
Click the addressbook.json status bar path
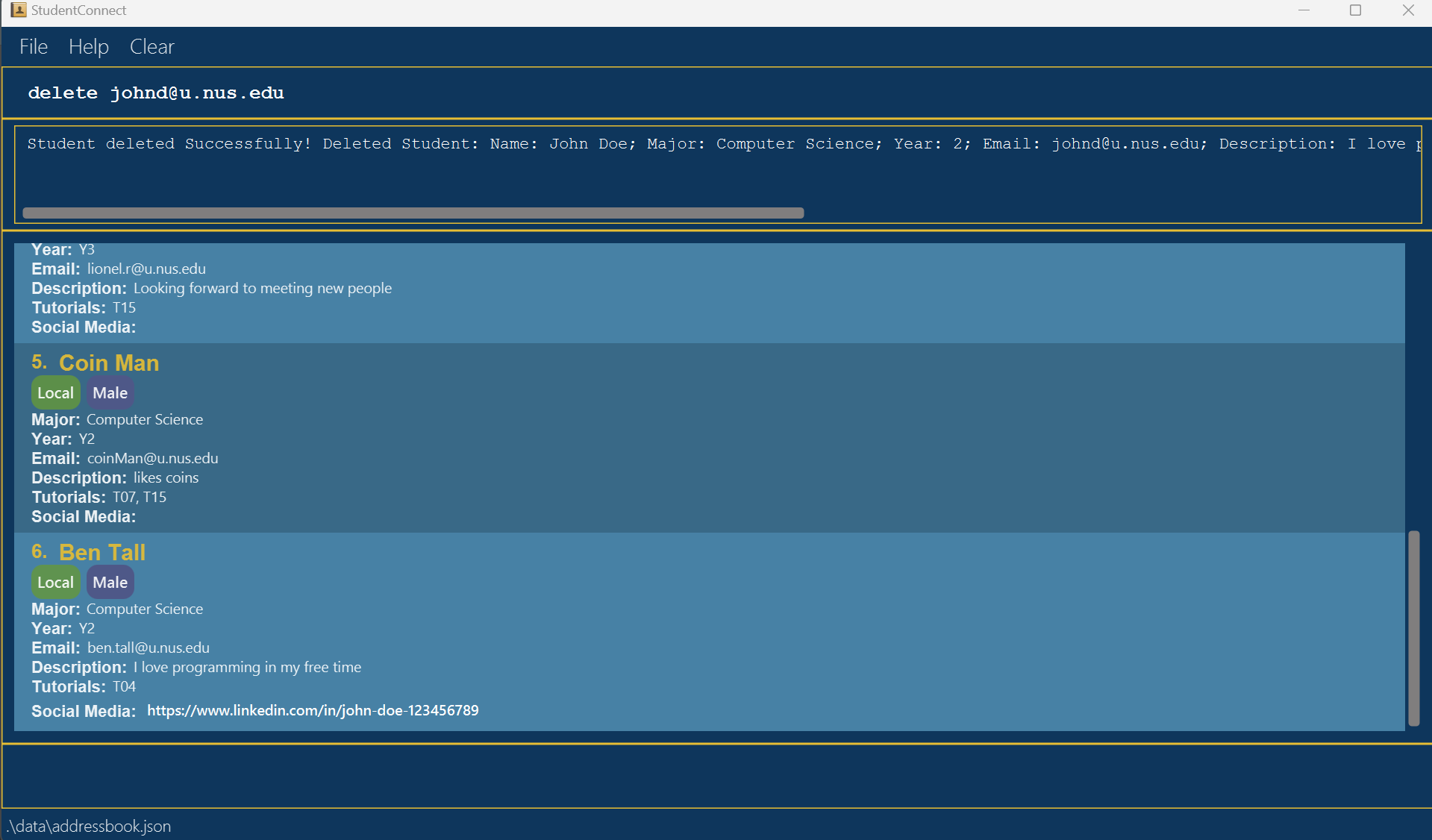(x=89, y=826)
